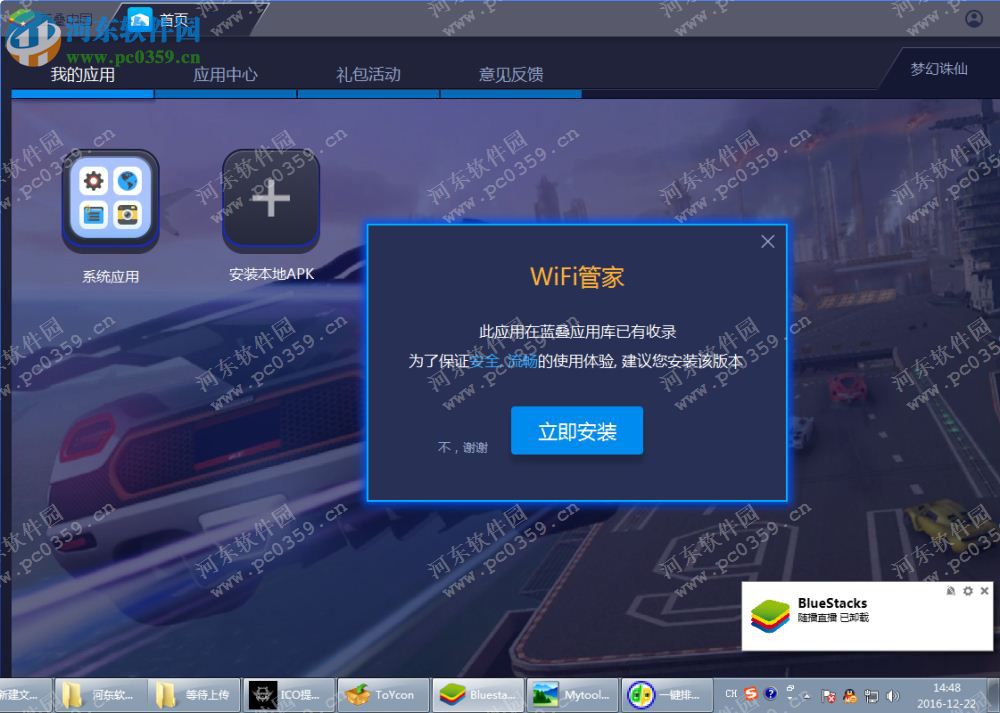Open the 系统应用 (system apps) folder icon
The width and height of the screenshot is (1000, 713).
(110, 200)
